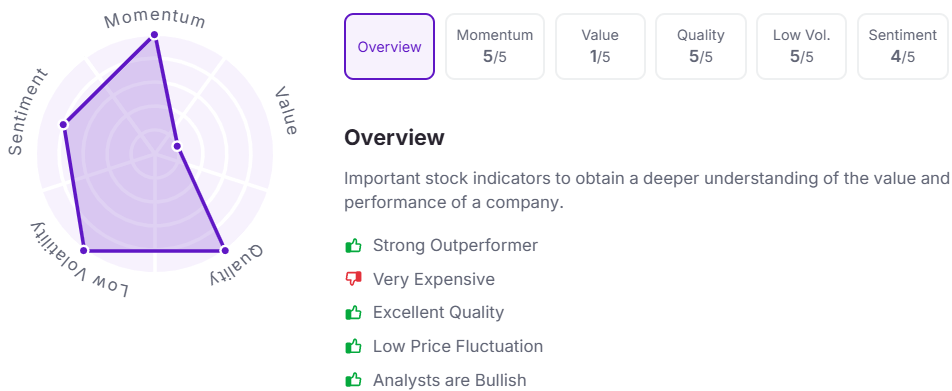Click thumbs-up icon beside Excellent Quality
The height and width of the screenshot is (391, 952).
353,313
